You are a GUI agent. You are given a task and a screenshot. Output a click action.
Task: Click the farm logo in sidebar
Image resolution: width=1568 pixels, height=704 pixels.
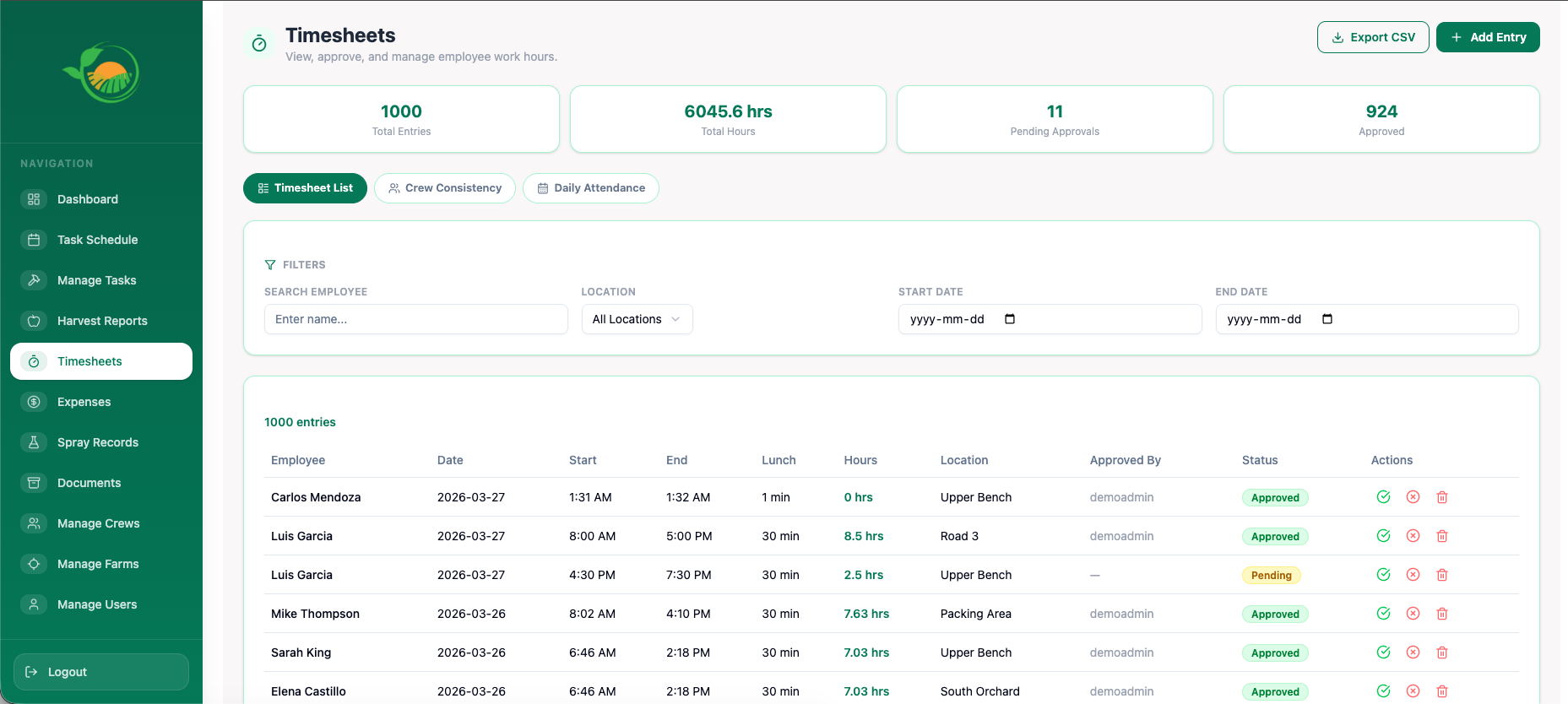pos(101,73)
